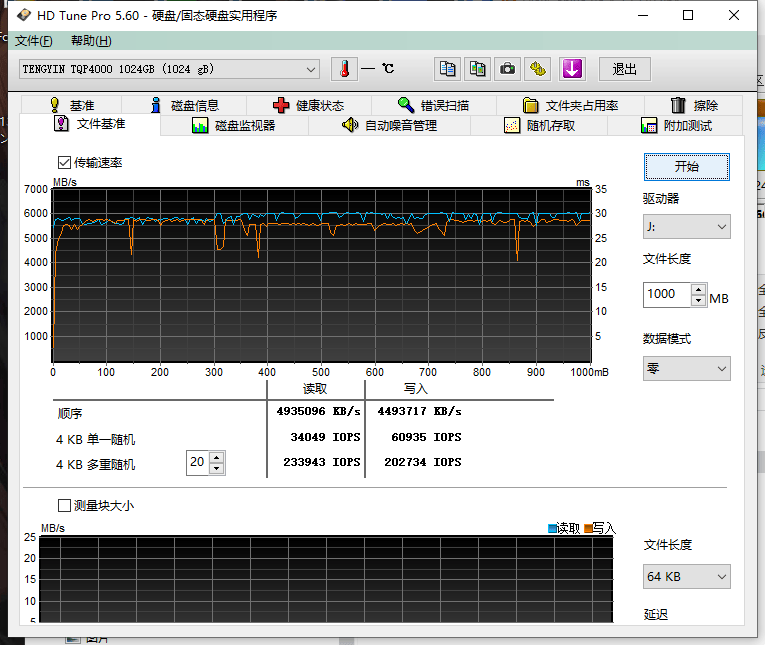Screen dimensions: 765x645
Task: Expand the 64 KB file length dropdown
Action: [x=686, y=577]
